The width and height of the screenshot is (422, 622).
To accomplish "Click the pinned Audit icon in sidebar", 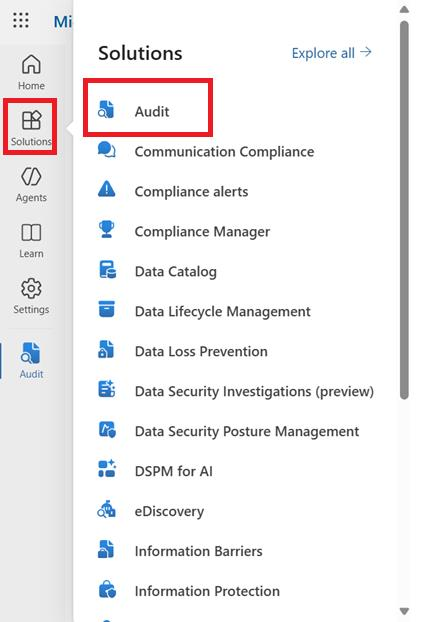I will 31,353.
